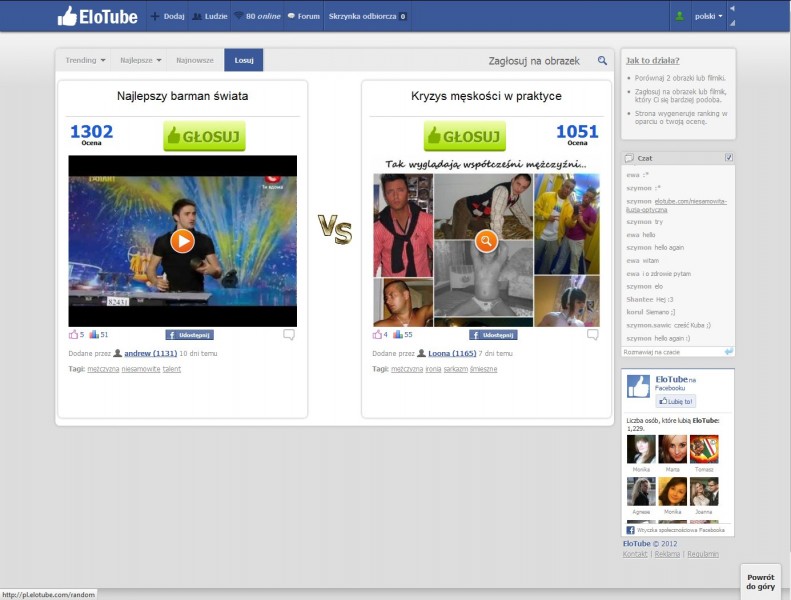The image size is (791, 600).
Task: Click the search magnifier icon
Action: [x=602, y=61]
